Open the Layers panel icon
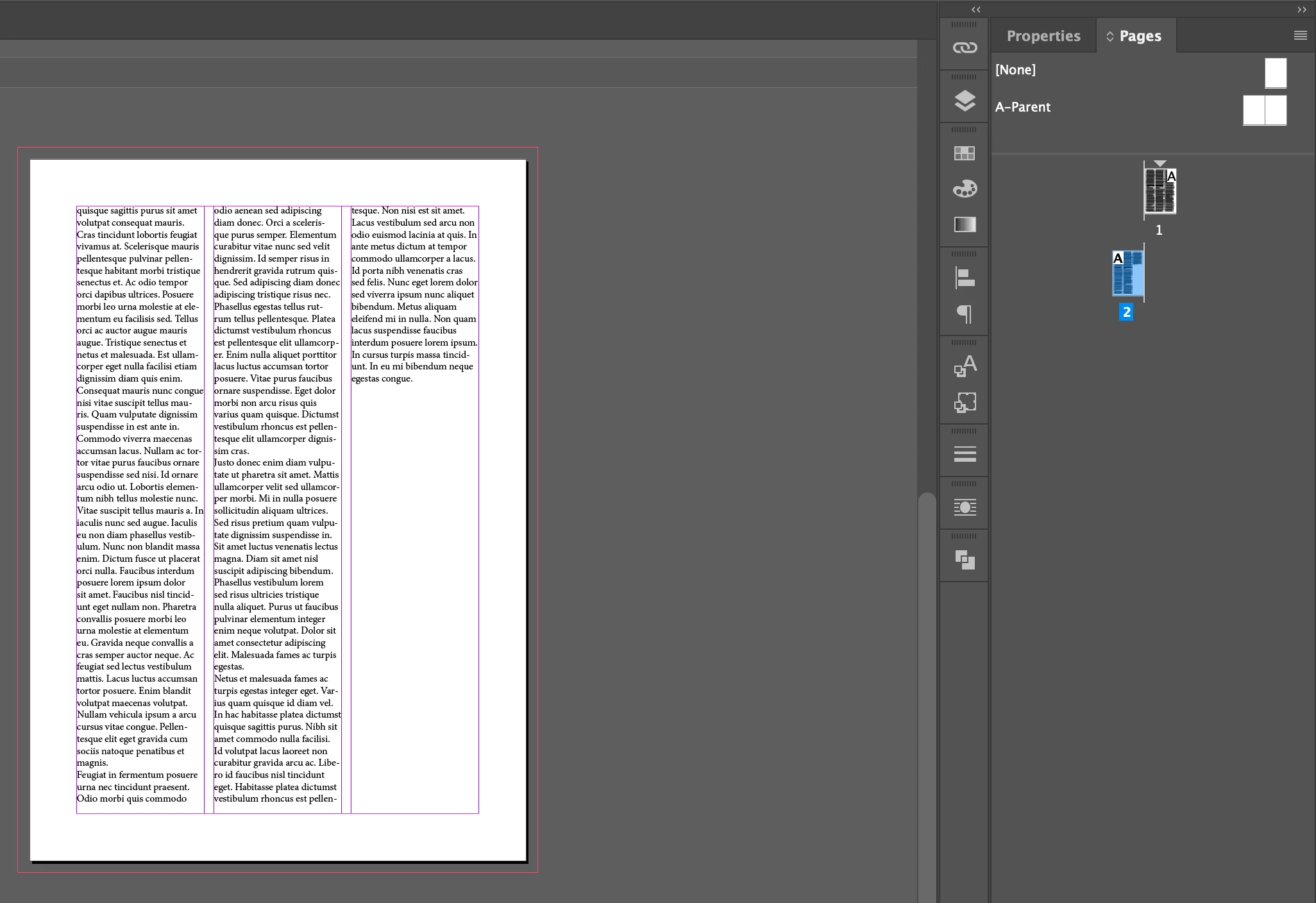The image size is (1316, 903). point(965,101)
